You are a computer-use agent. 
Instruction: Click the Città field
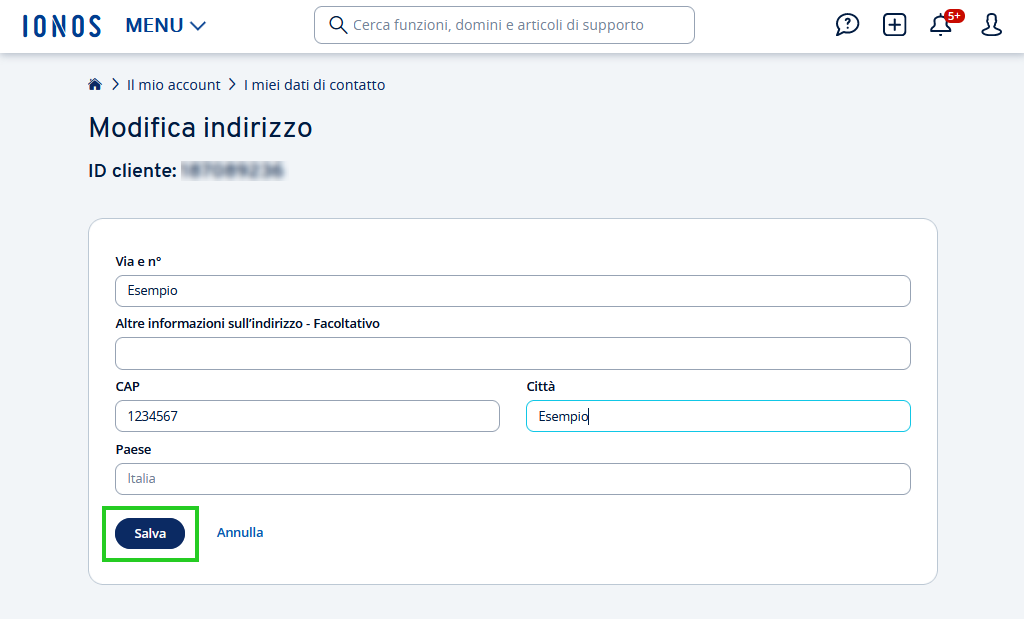718,416
